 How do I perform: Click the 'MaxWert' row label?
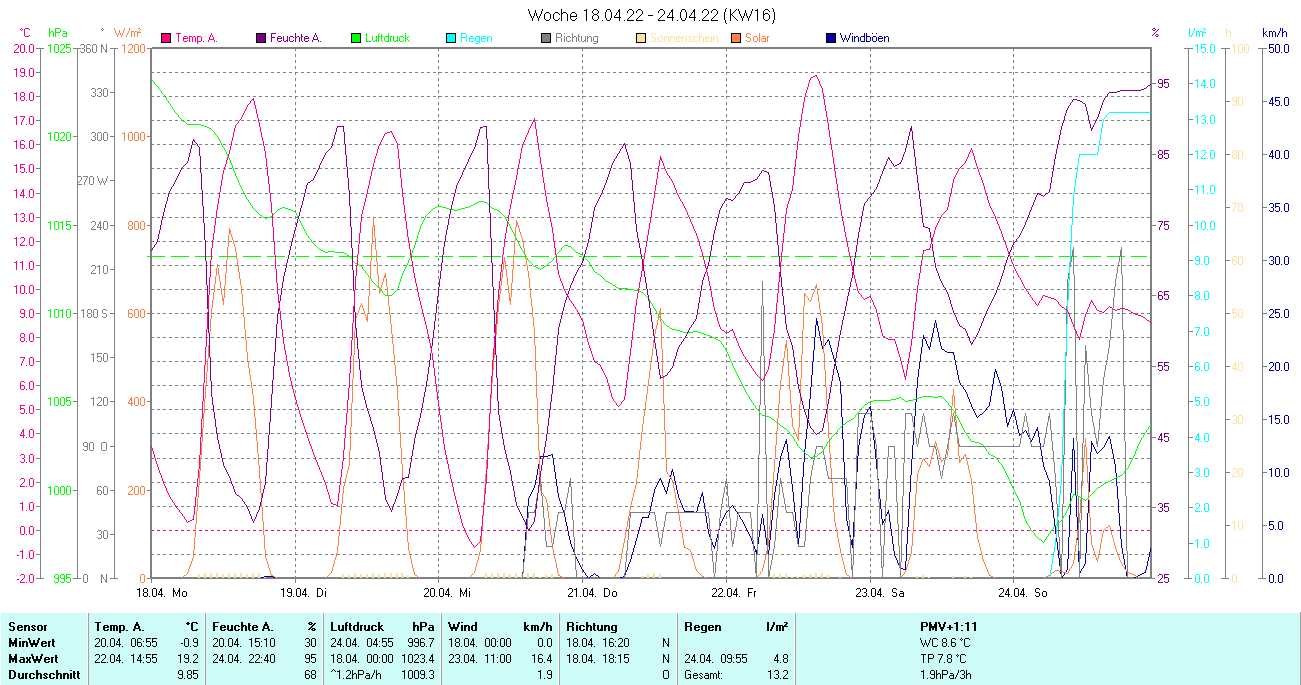[33, 658]
